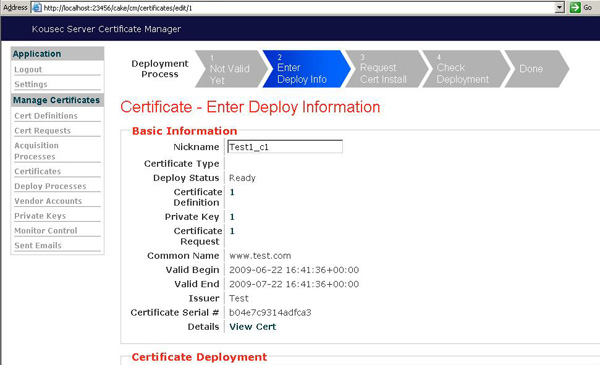The width and height of the screenshot is (600, 365).
Task: Open Certificate Definition link 1
Action: tap(232, 192)
